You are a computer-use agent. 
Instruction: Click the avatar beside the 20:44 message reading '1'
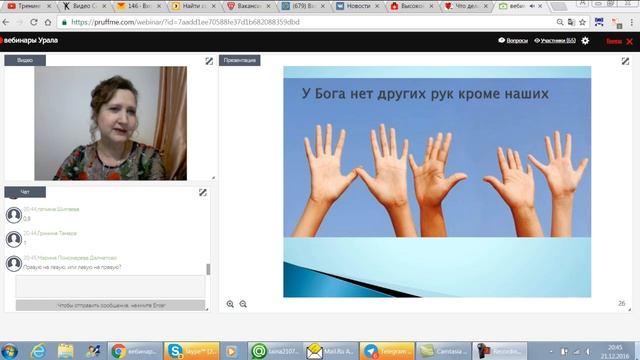coord(13,239)
